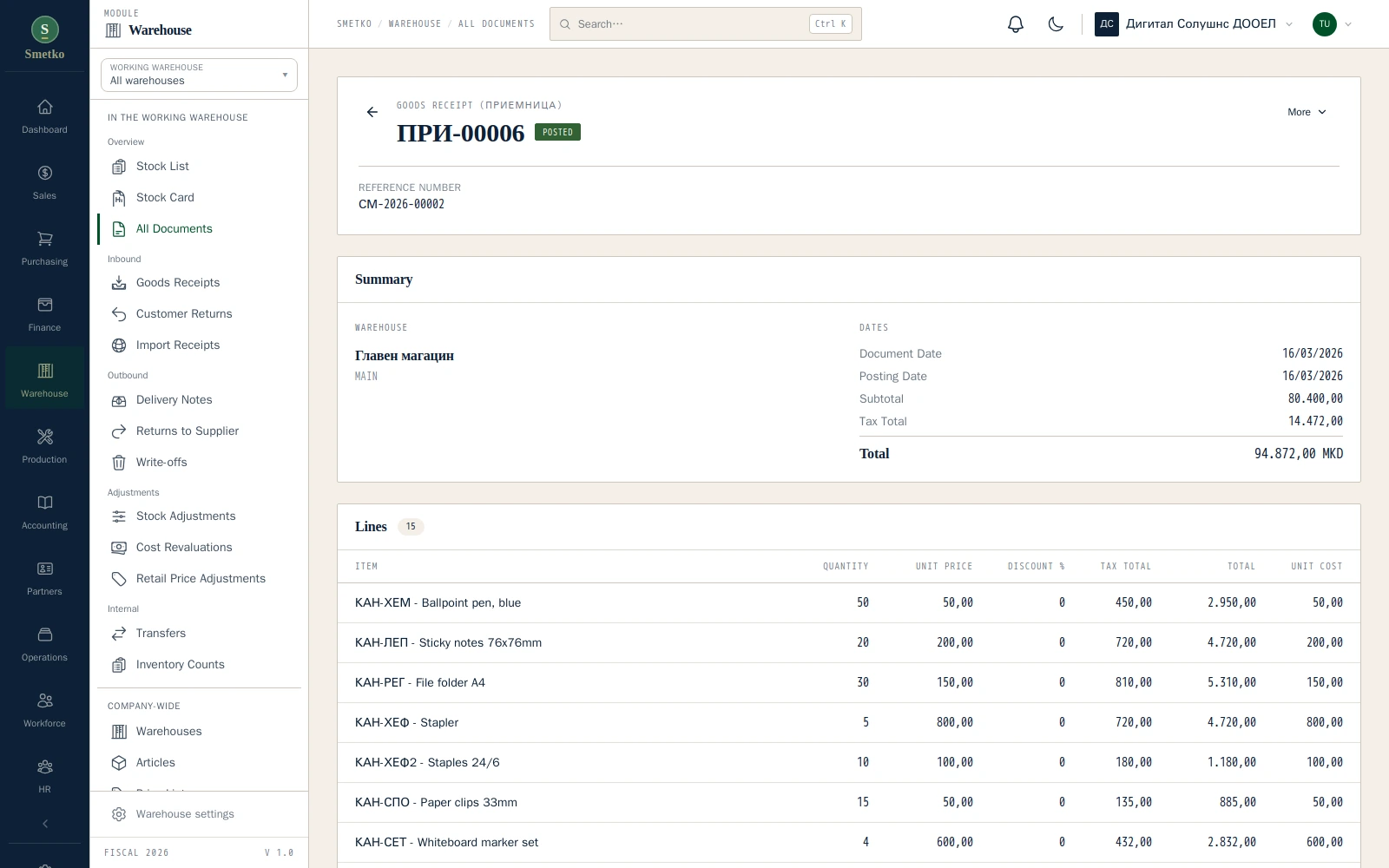Open Articles
This screenshot has width=1389, height=868.
click(199, 762)
